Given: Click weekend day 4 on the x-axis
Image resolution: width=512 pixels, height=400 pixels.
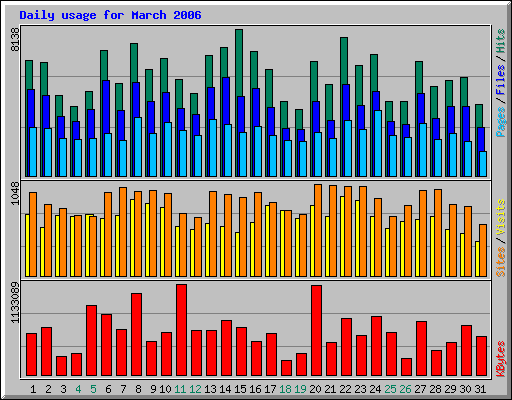Looking at the screenshot, I should pos(78,389).
